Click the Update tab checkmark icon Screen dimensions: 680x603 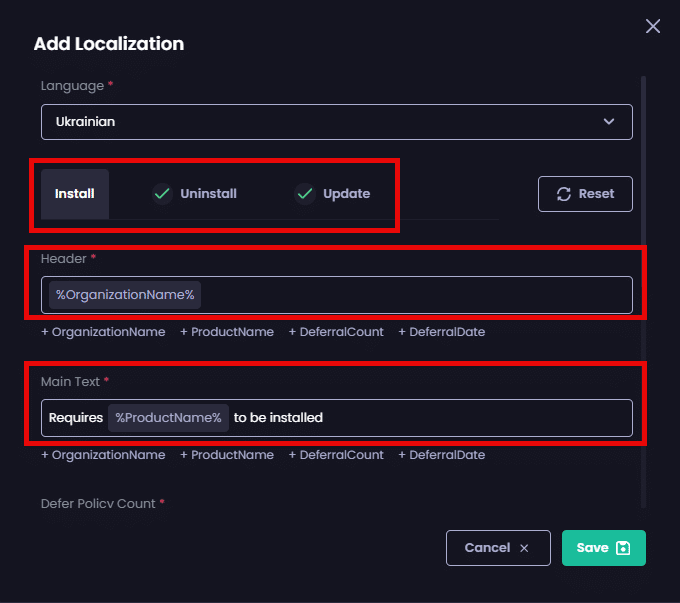pyautogui.click(x=305, y=194)
